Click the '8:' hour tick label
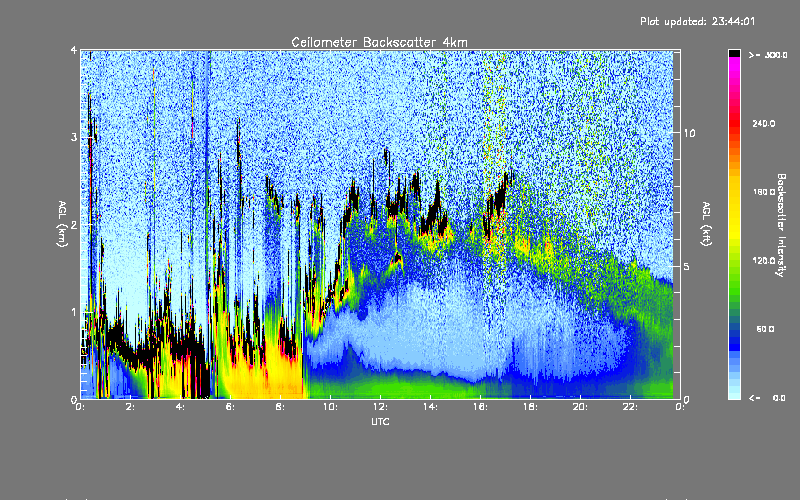Image resolution: width=800 pixels, height=500 pixels. click(x=280, y=407)
